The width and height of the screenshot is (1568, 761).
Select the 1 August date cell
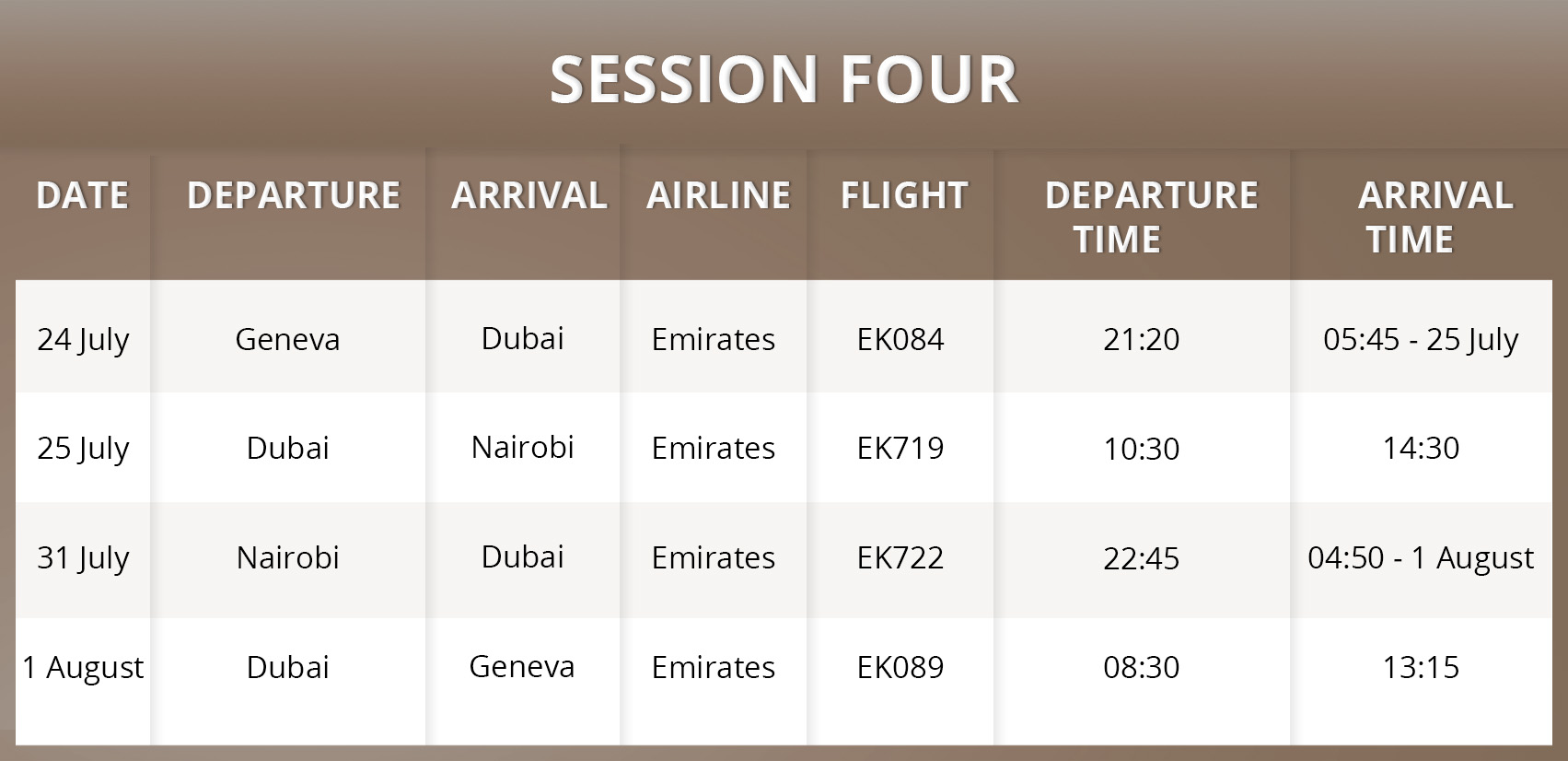click(x=83, y=667)
